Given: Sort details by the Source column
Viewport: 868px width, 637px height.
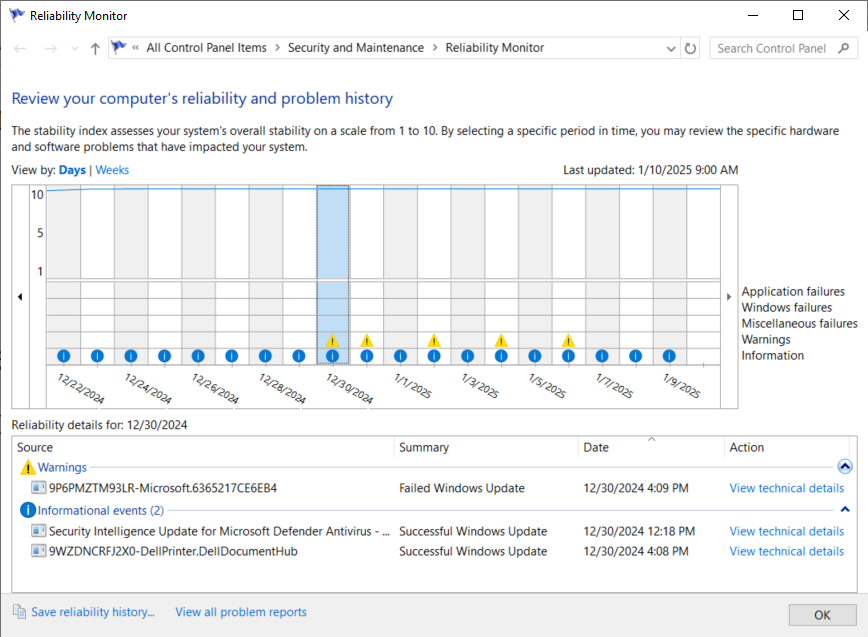Looking at the screenshot, I should tap(203, 447).
